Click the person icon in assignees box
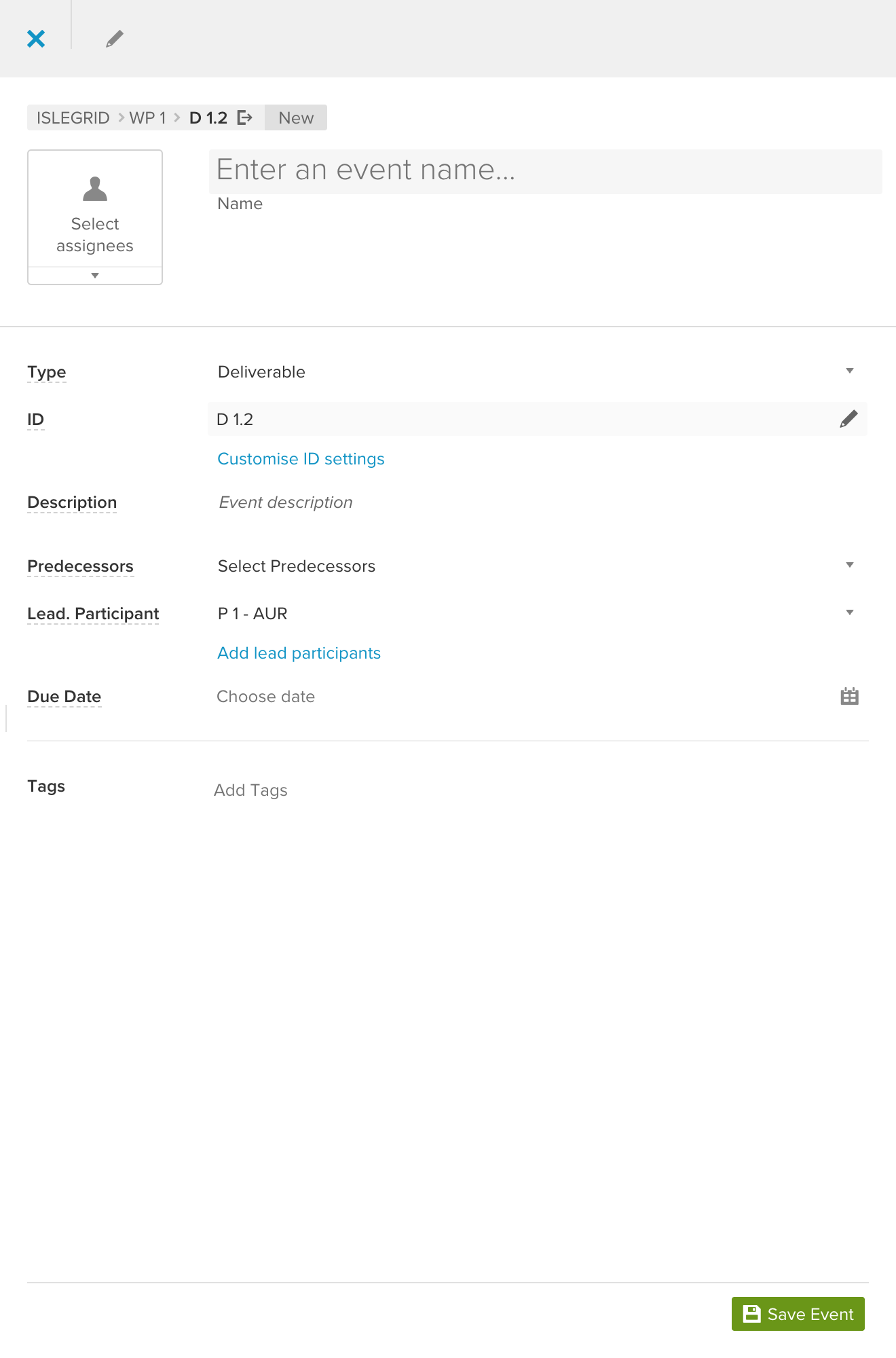Screen dimensions: 896x1358 click(x=95, y=189)
